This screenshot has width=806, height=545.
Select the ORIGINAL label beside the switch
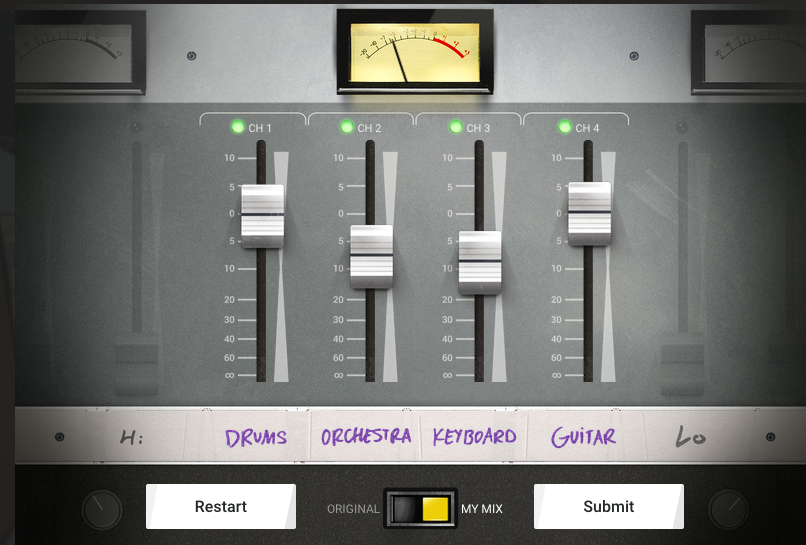pyautogui.click(x=353, y=509)
